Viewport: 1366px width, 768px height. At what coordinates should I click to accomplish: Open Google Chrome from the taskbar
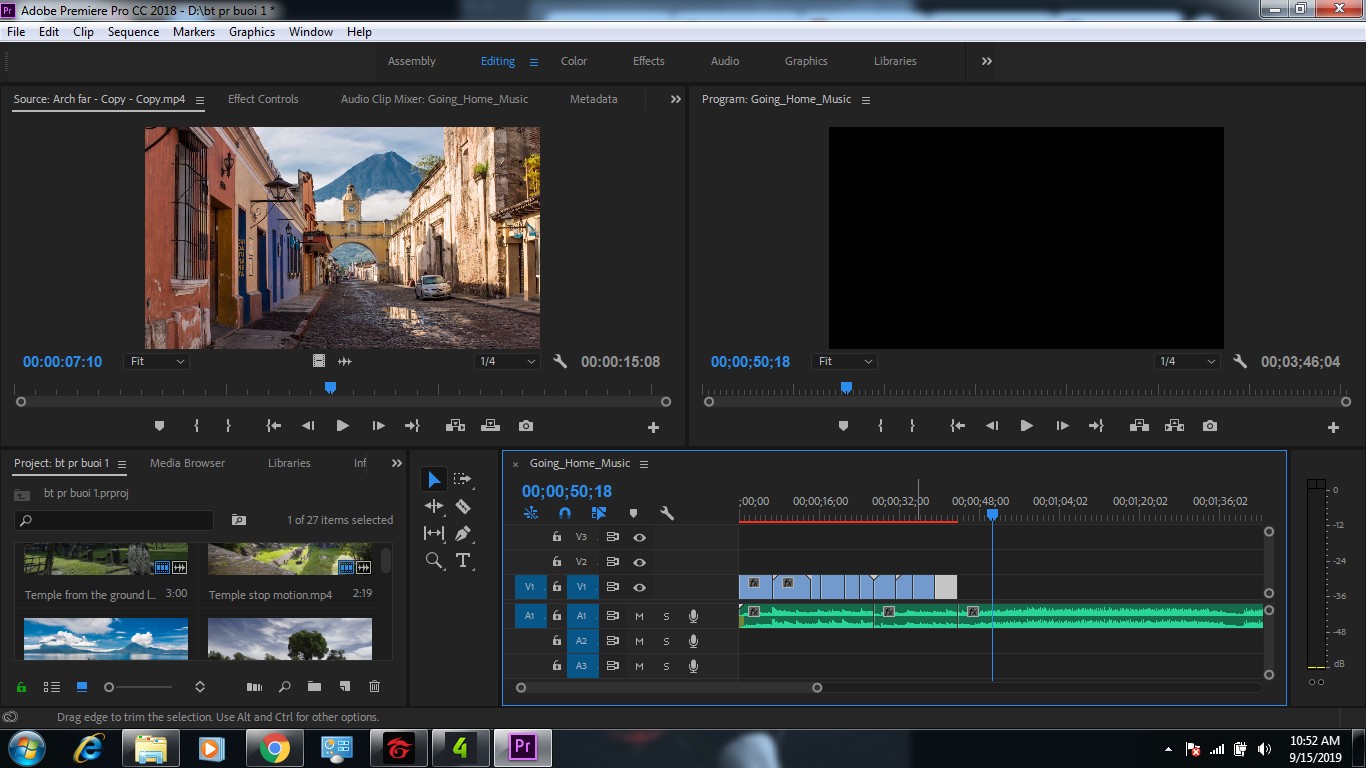coord(275,748)
